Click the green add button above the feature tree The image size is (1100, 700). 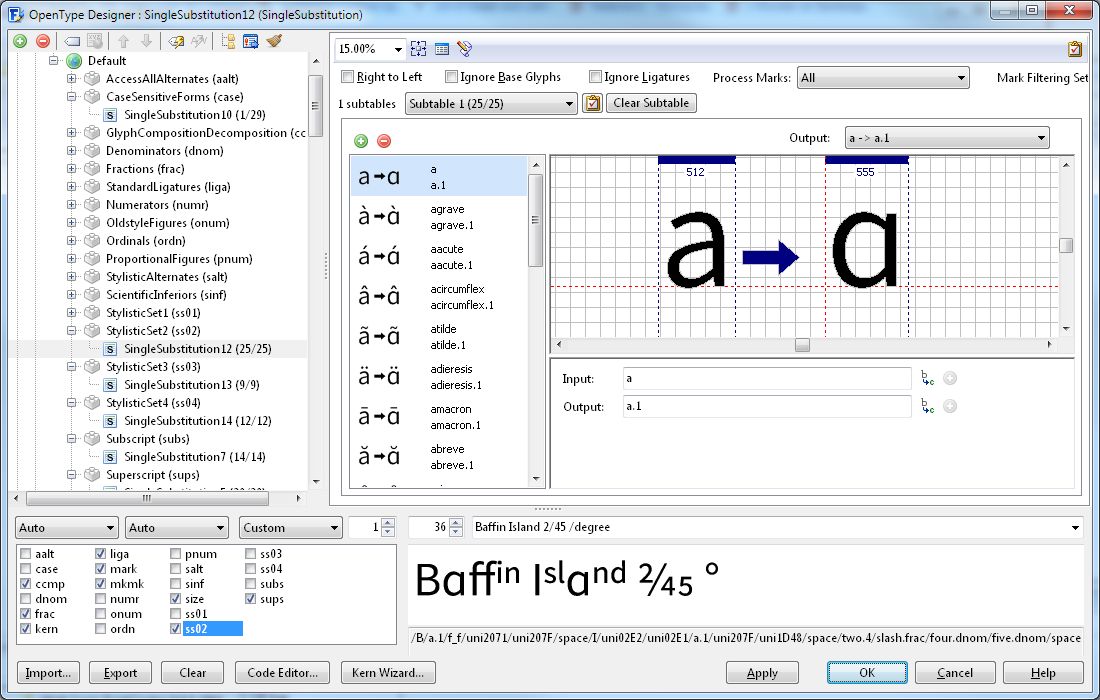[20, 41]
